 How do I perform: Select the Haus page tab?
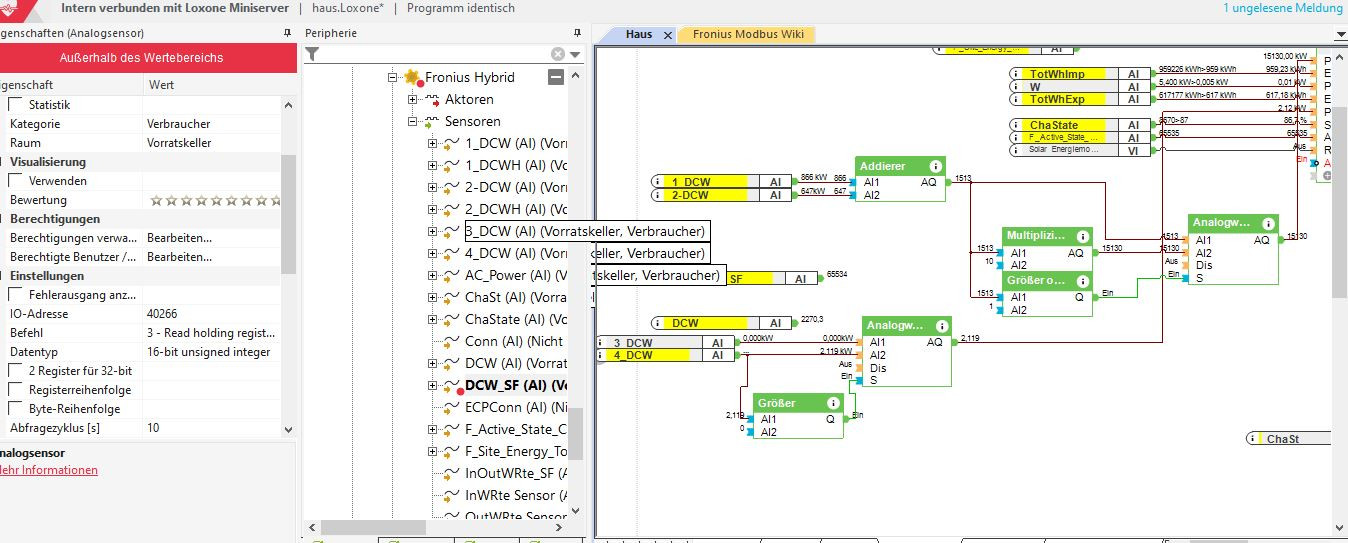[639, 34]
